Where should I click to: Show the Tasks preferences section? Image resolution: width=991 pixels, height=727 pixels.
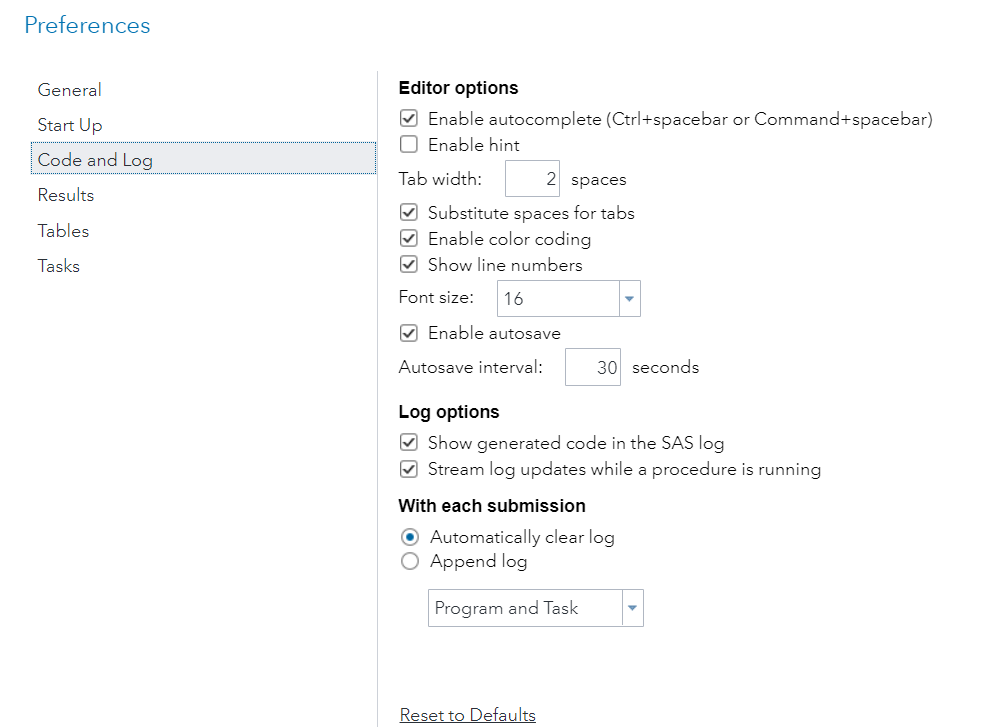59,266
